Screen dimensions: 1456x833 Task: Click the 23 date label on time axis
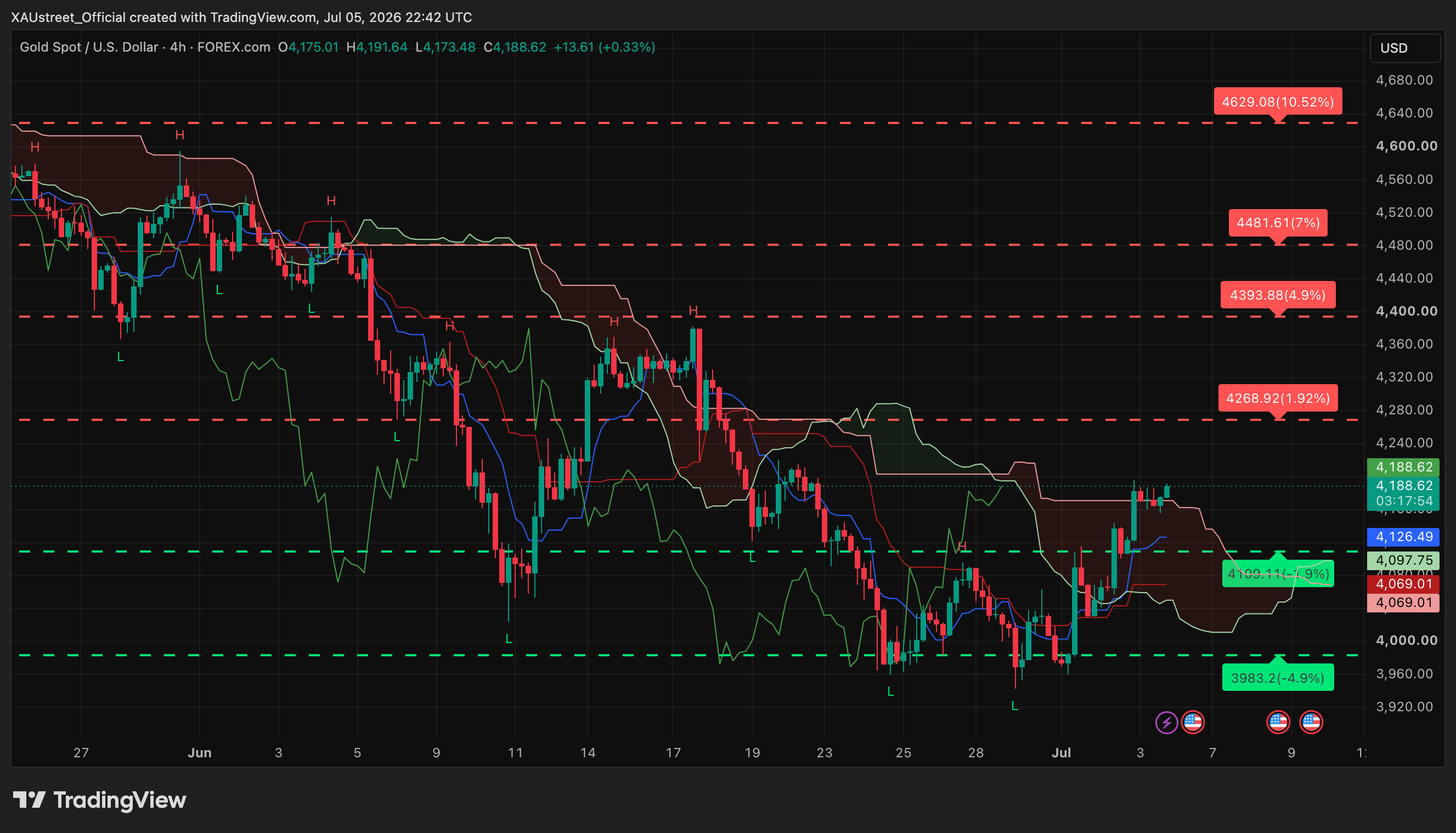pyautogui.click(x=825, y=753)
